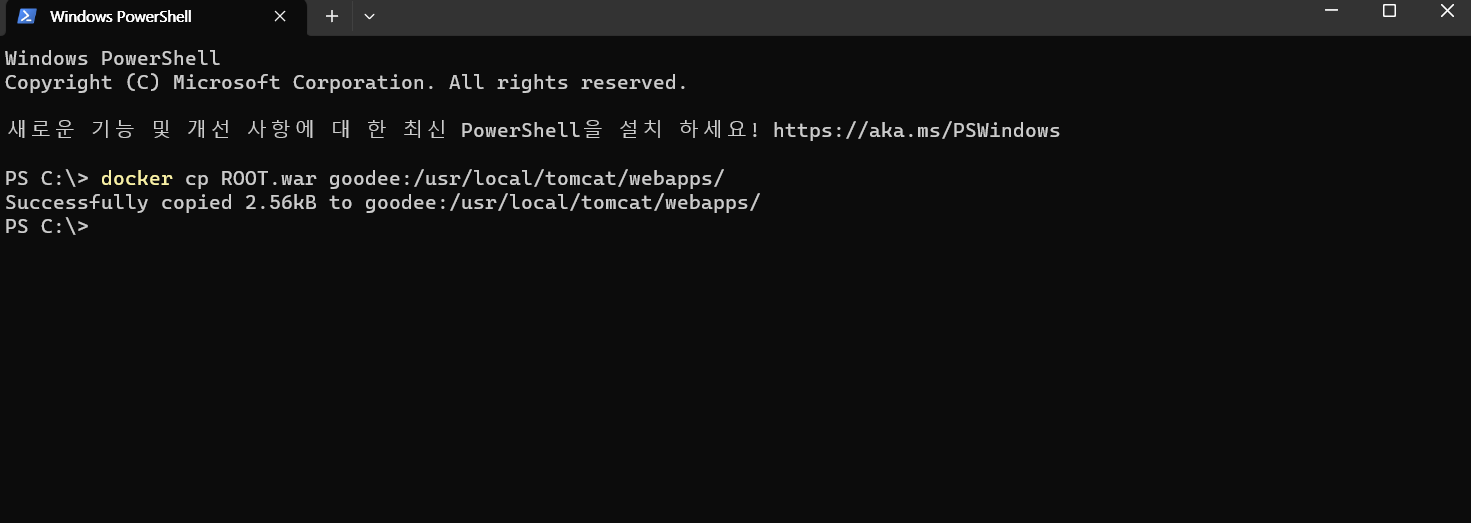Close the terminal window

(1447, 11)
